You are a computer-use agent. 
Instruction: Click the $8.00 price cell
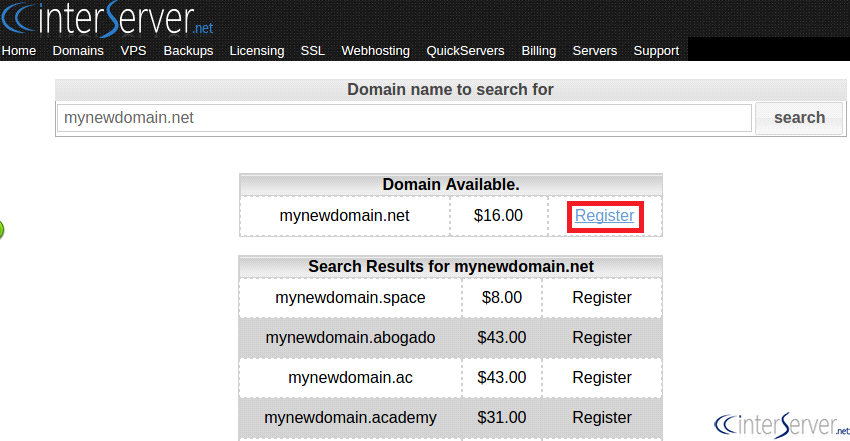click(x=501, y=297)
